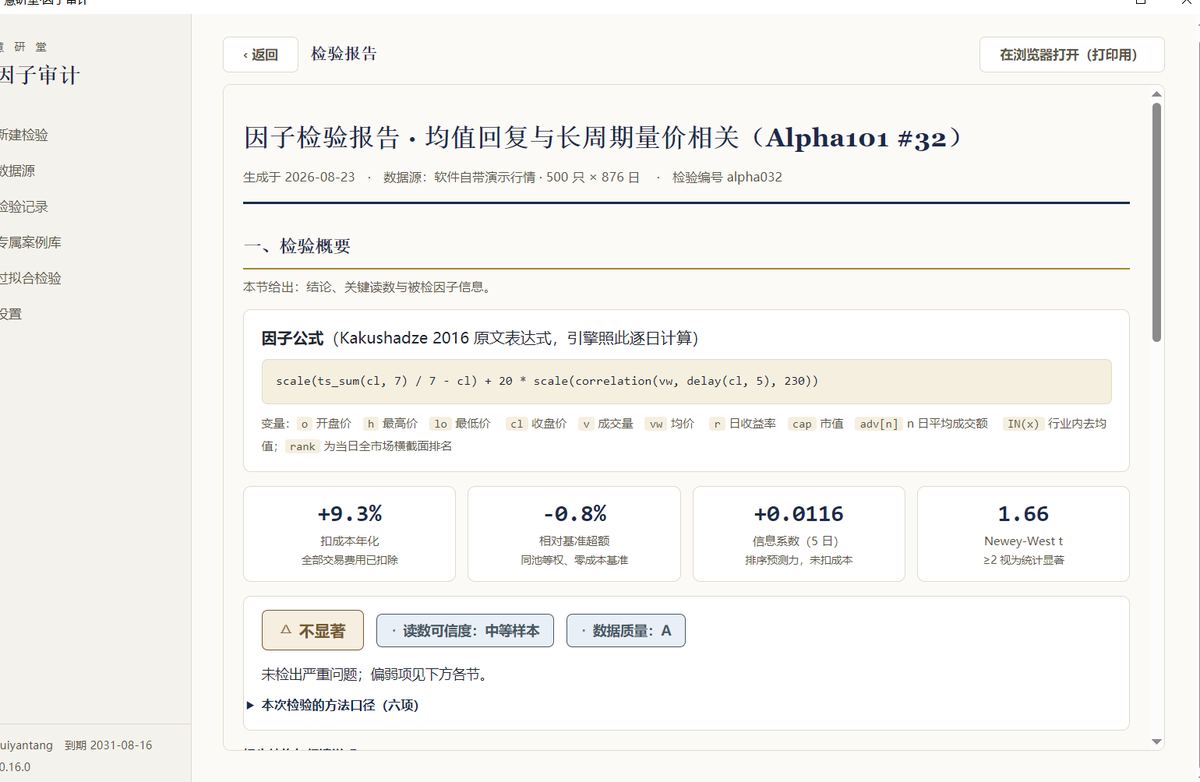Click the +9.3% 扣成本年化 card

pos(349,534)
